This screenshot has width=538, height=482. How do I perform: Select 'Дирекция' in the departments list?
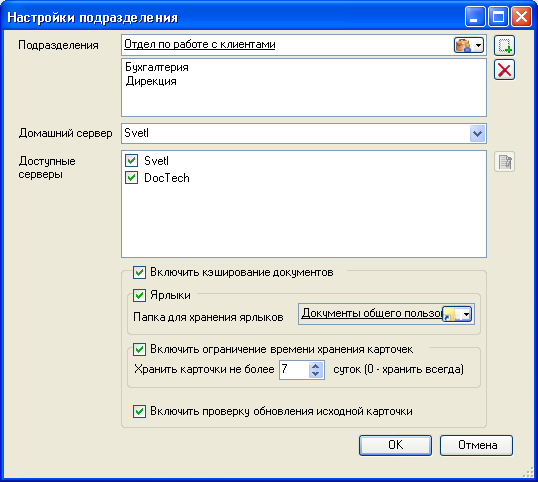151,81
